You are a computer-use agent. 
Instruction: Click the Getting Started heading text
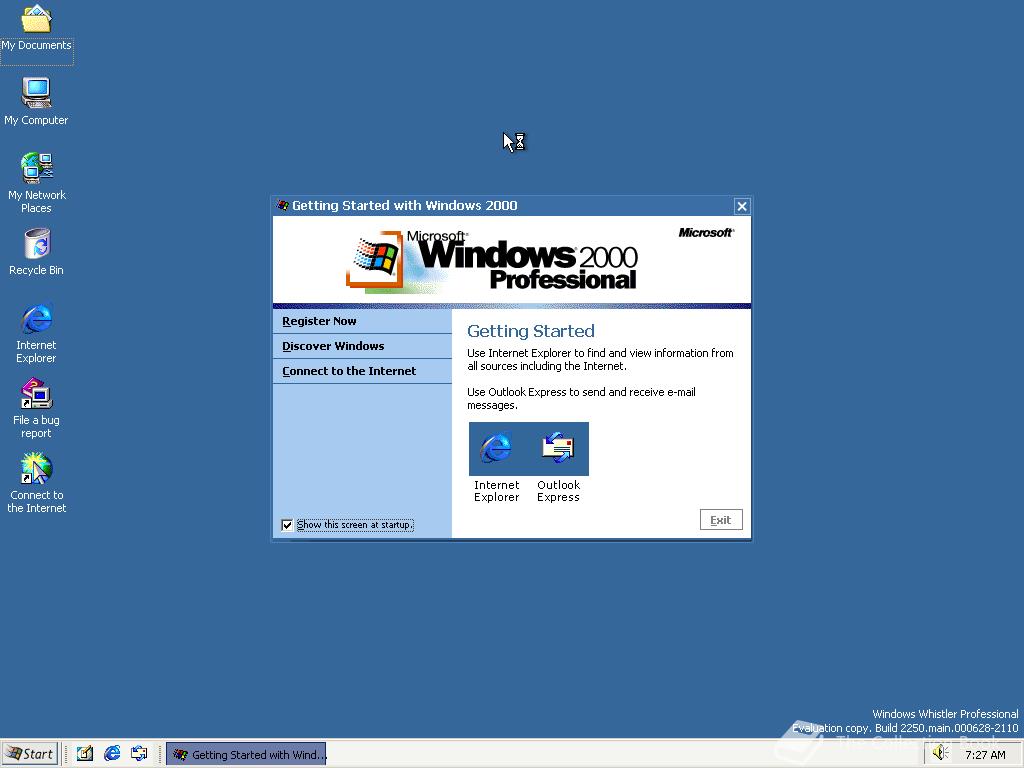click(531, 331)
